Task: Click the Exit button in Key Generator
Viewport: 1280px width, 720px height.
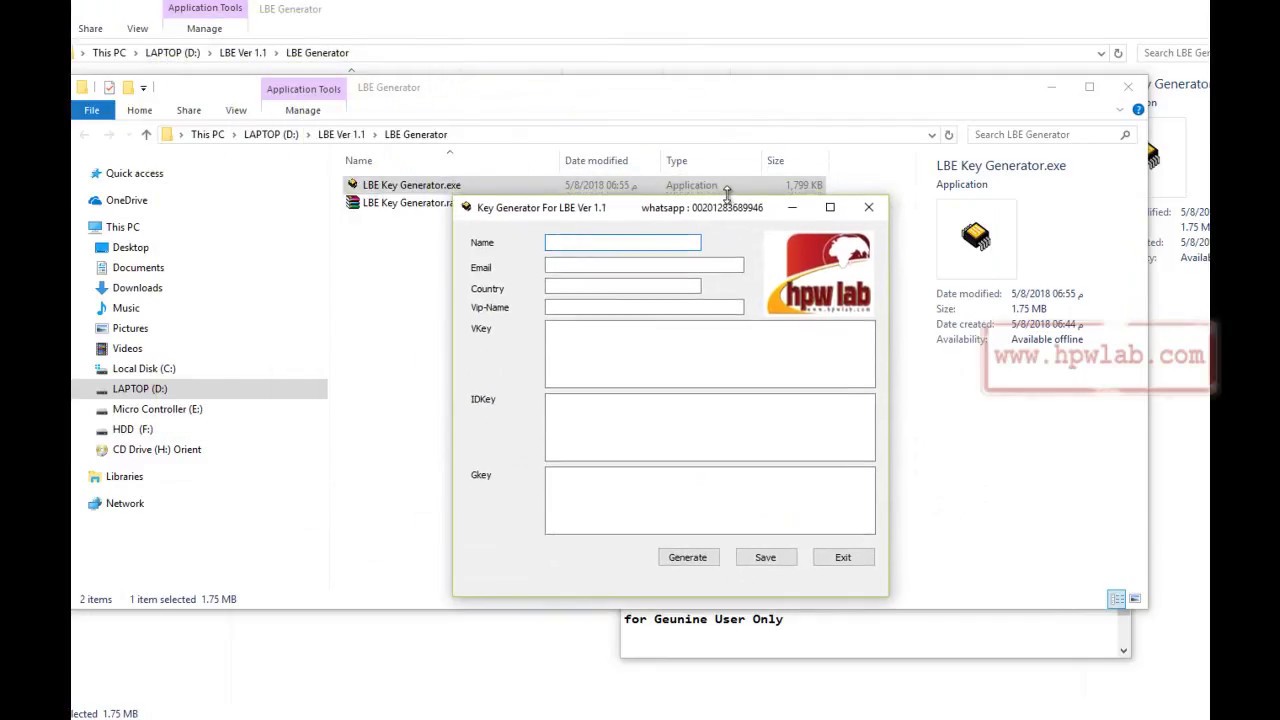Action: [x=843, y=557]
